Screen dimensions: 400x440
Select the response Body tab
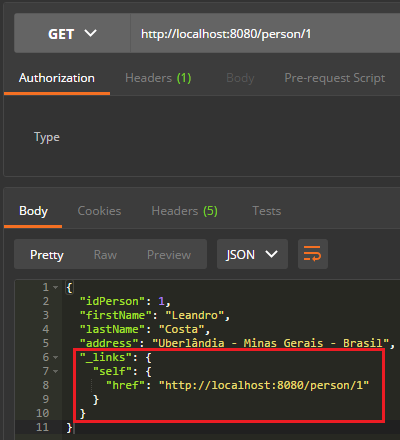click(33, 211)
